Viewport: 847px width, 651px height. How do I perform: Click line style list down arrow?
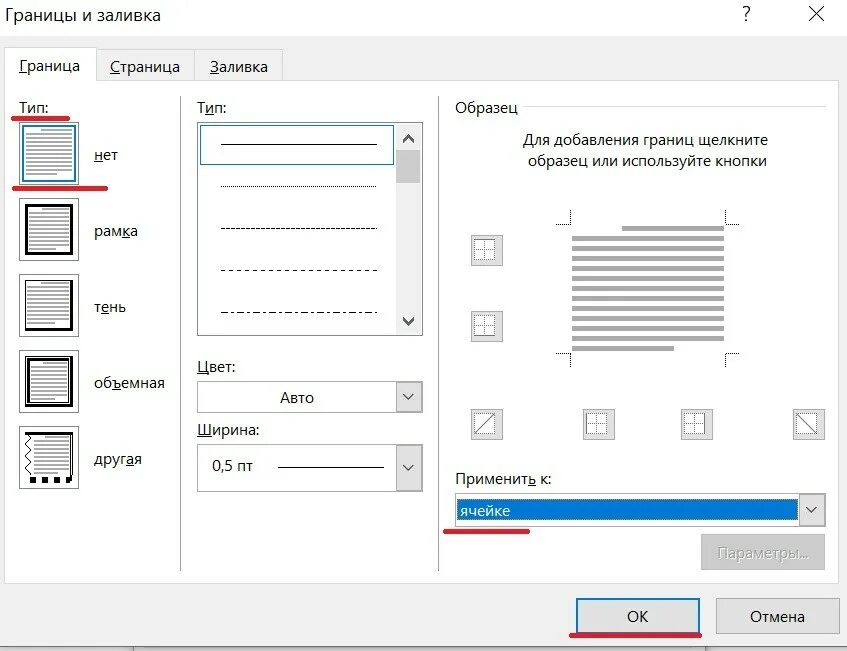click(x=408, y=321)
